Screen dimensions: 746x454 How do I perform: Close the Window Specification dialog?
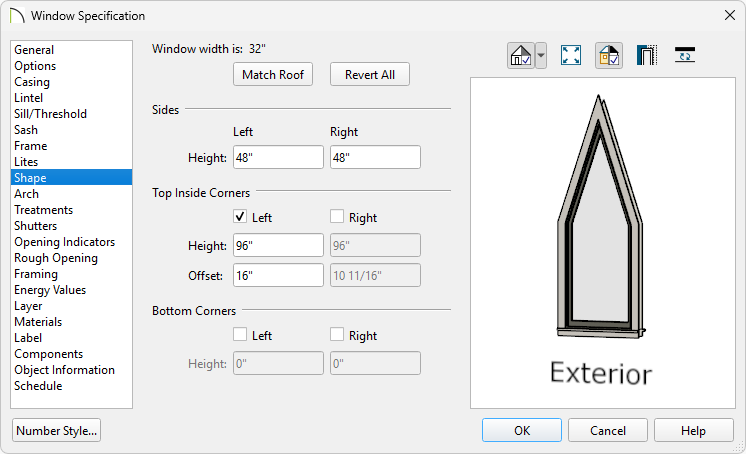[729, 15]
